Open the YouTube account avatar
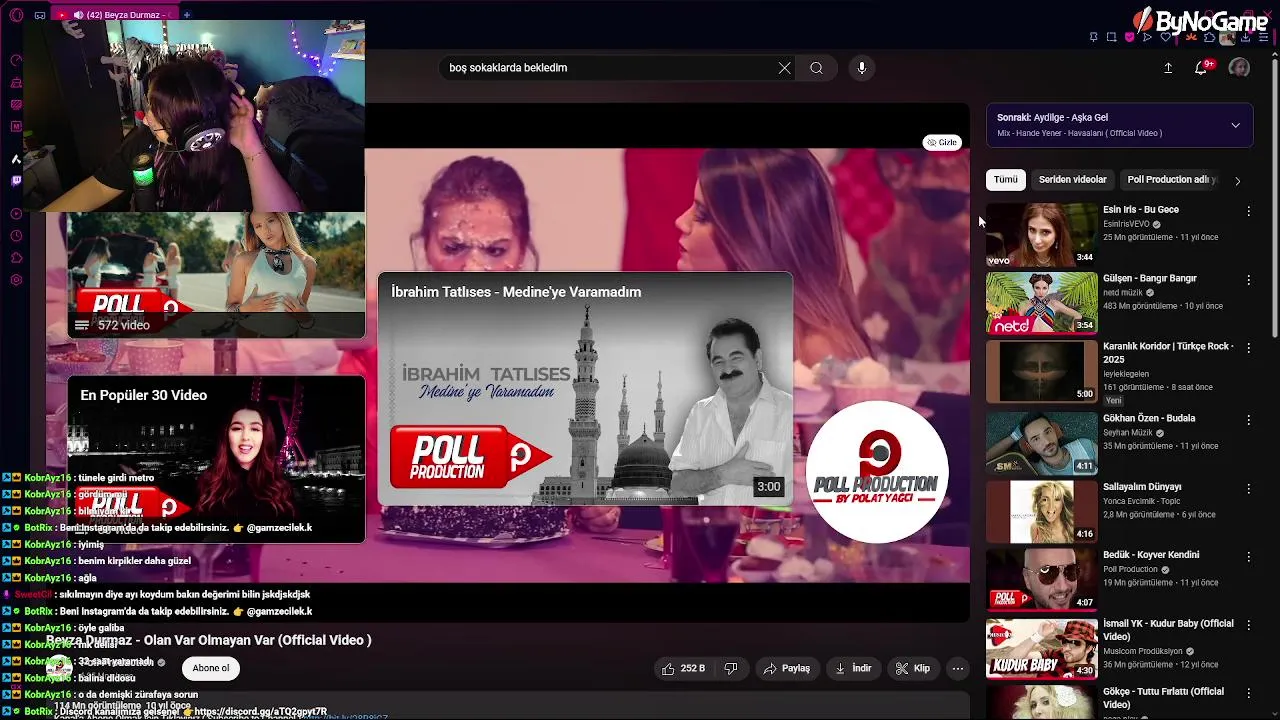 click(1239, 68)
